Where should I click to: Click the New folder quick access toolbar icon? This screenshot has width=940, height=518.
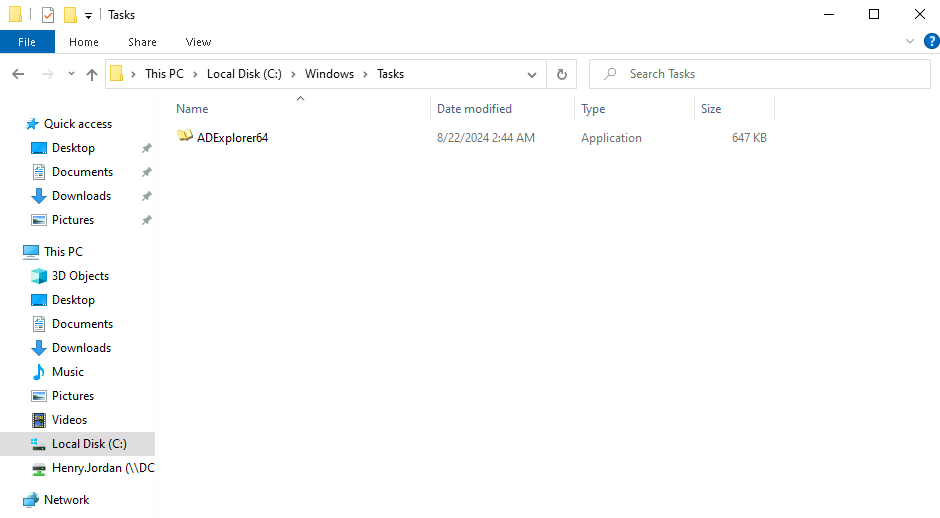click(70, 15)
